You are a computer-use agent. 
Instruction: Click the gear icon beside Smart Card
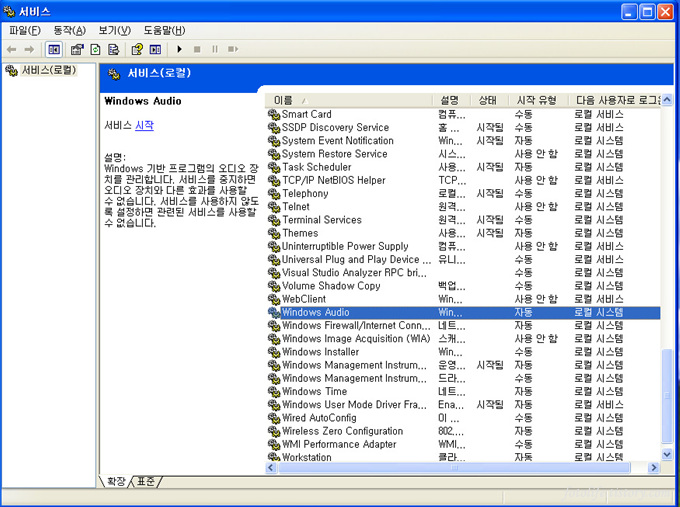point(274,114)
